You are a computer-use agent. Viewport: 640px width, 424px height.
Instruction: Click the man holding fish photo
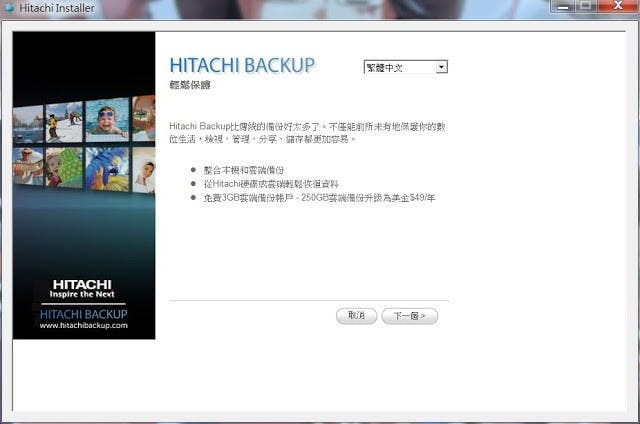[x=28, y=166]
